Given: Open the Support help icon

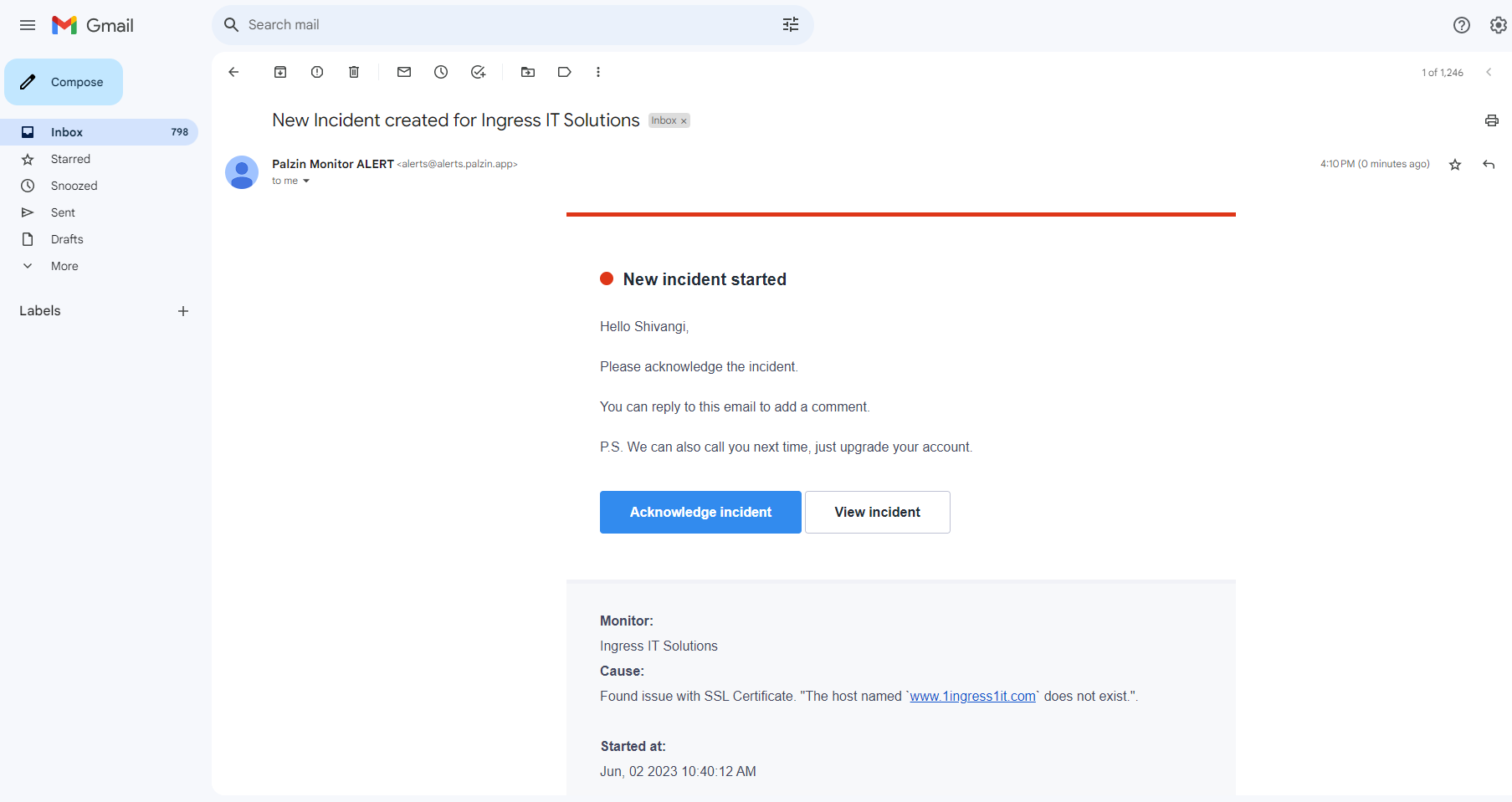Looking at the screenshot, I should [x=1462, y=25].
